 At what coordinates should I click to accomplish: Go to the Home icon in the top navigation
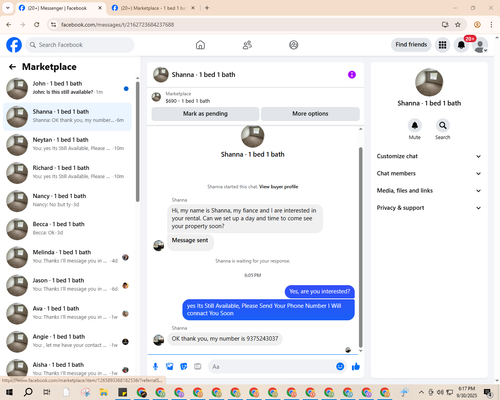(x=200, y=45)
